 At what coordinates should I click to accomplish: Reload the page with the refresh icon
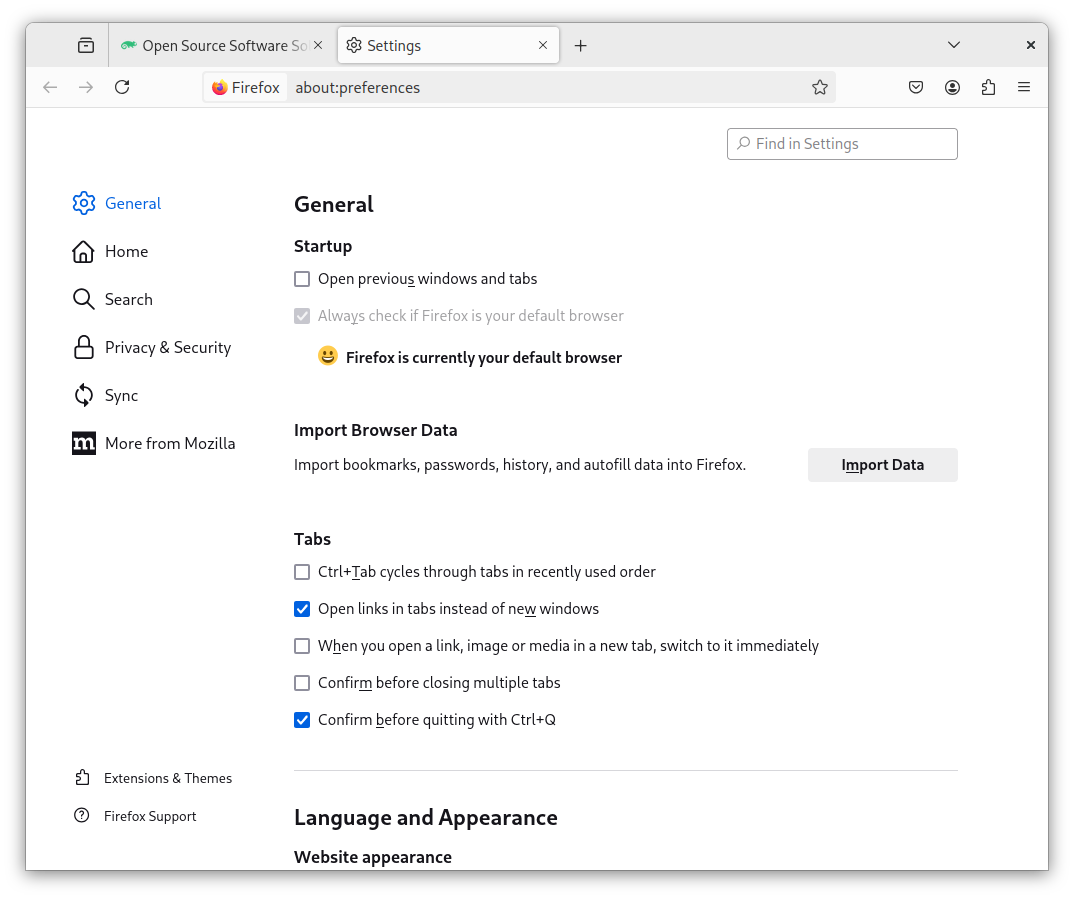pyautogui.click(x=122, y=88)
